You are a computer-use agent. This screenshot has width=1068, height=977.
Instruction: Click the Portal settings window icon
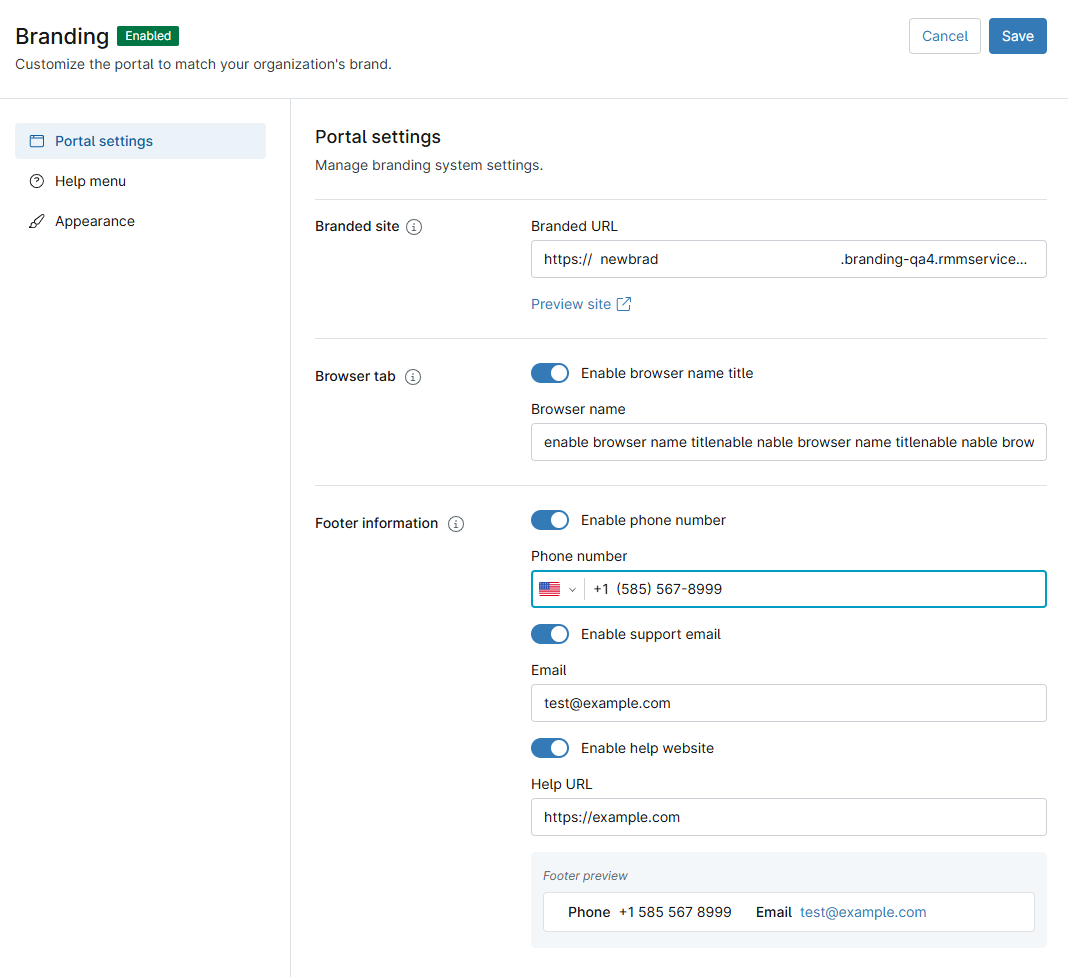click(37, 141)
